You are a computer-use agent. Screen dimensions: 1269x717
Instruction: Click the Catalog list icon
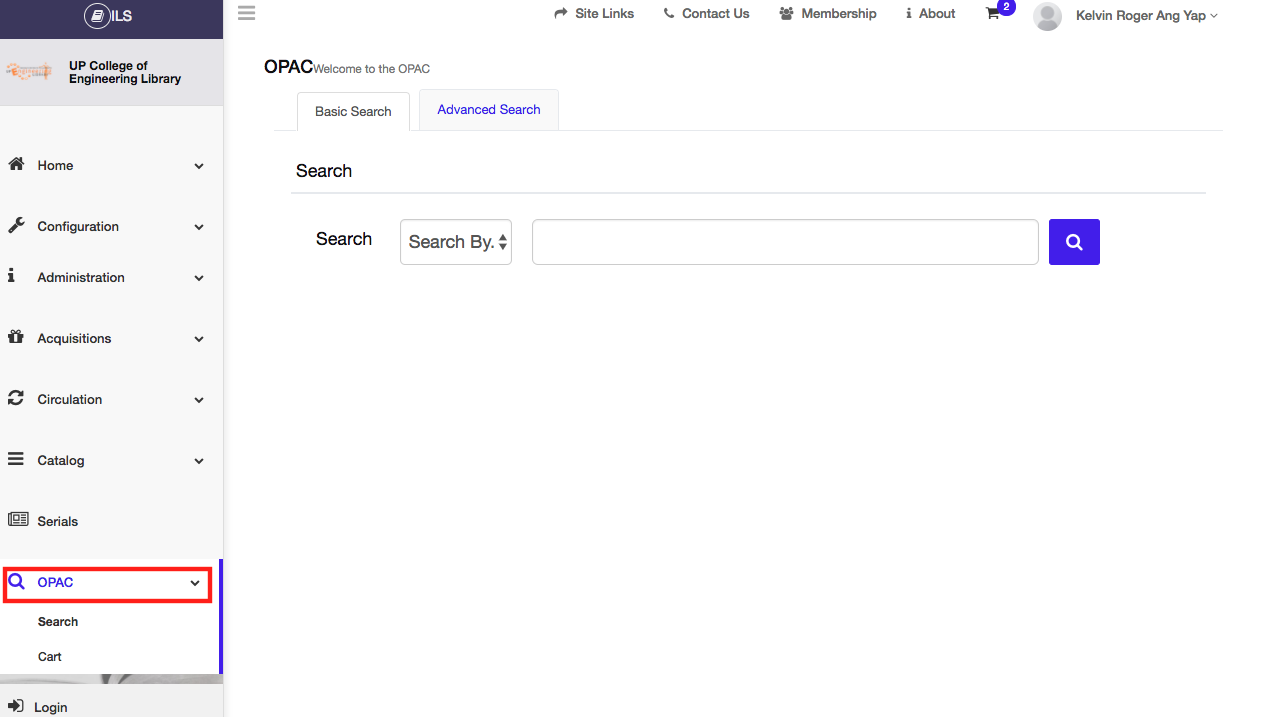click(16, 459)
